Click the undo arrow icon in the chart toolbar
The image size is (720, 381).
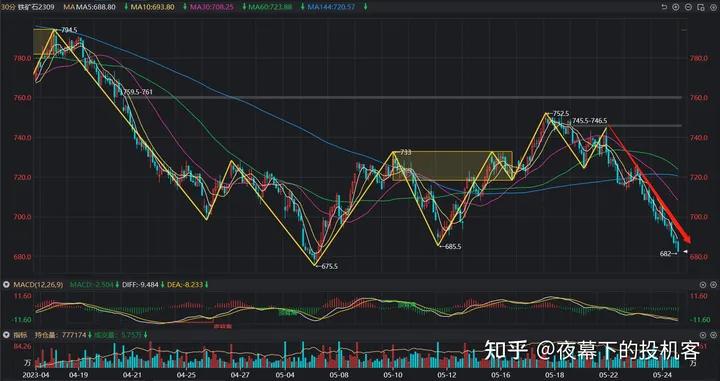664,7
